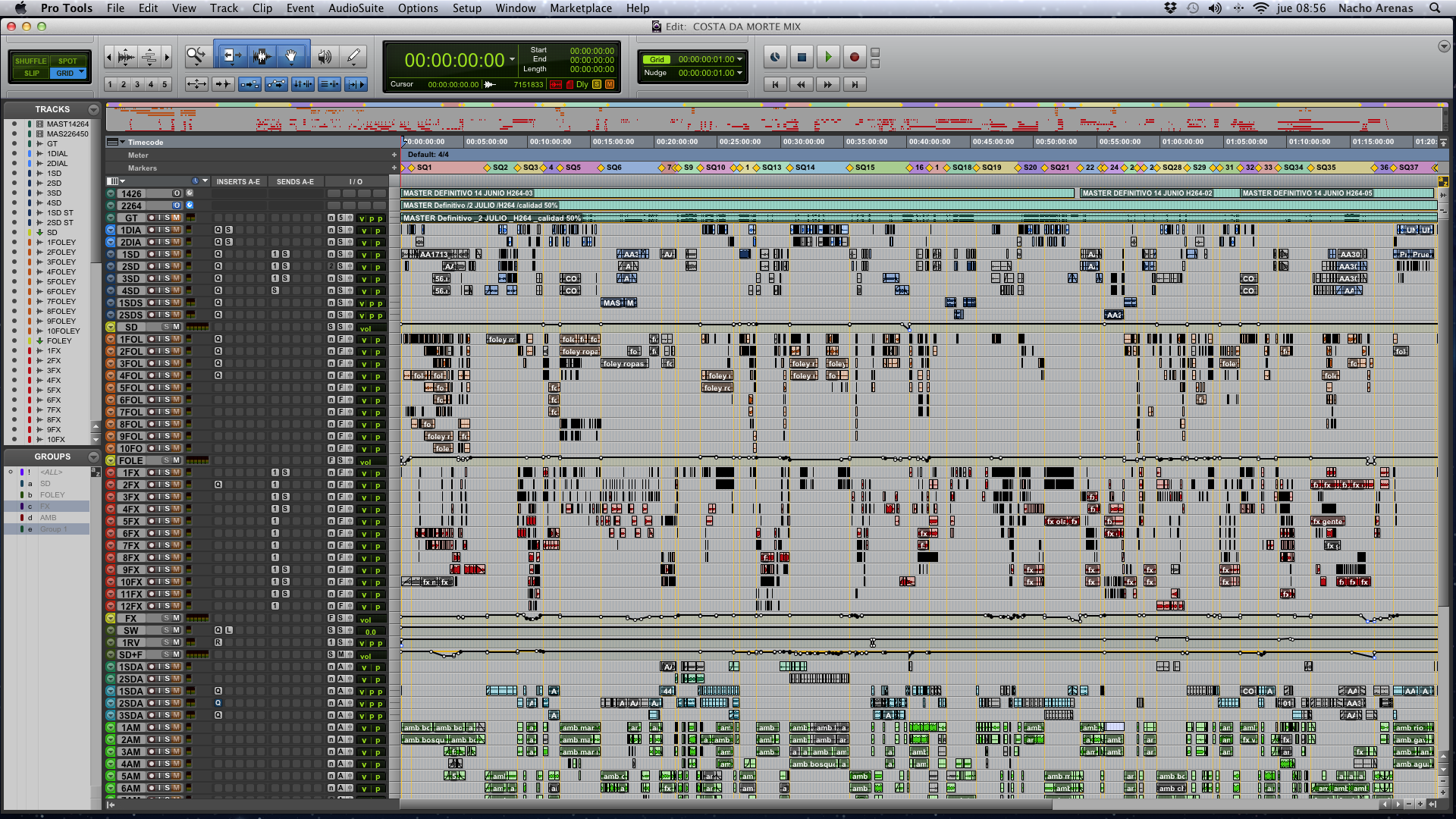Open the Grid value dropdown
The height and width of the screenshot is (819, 1456).
[740, 59]
